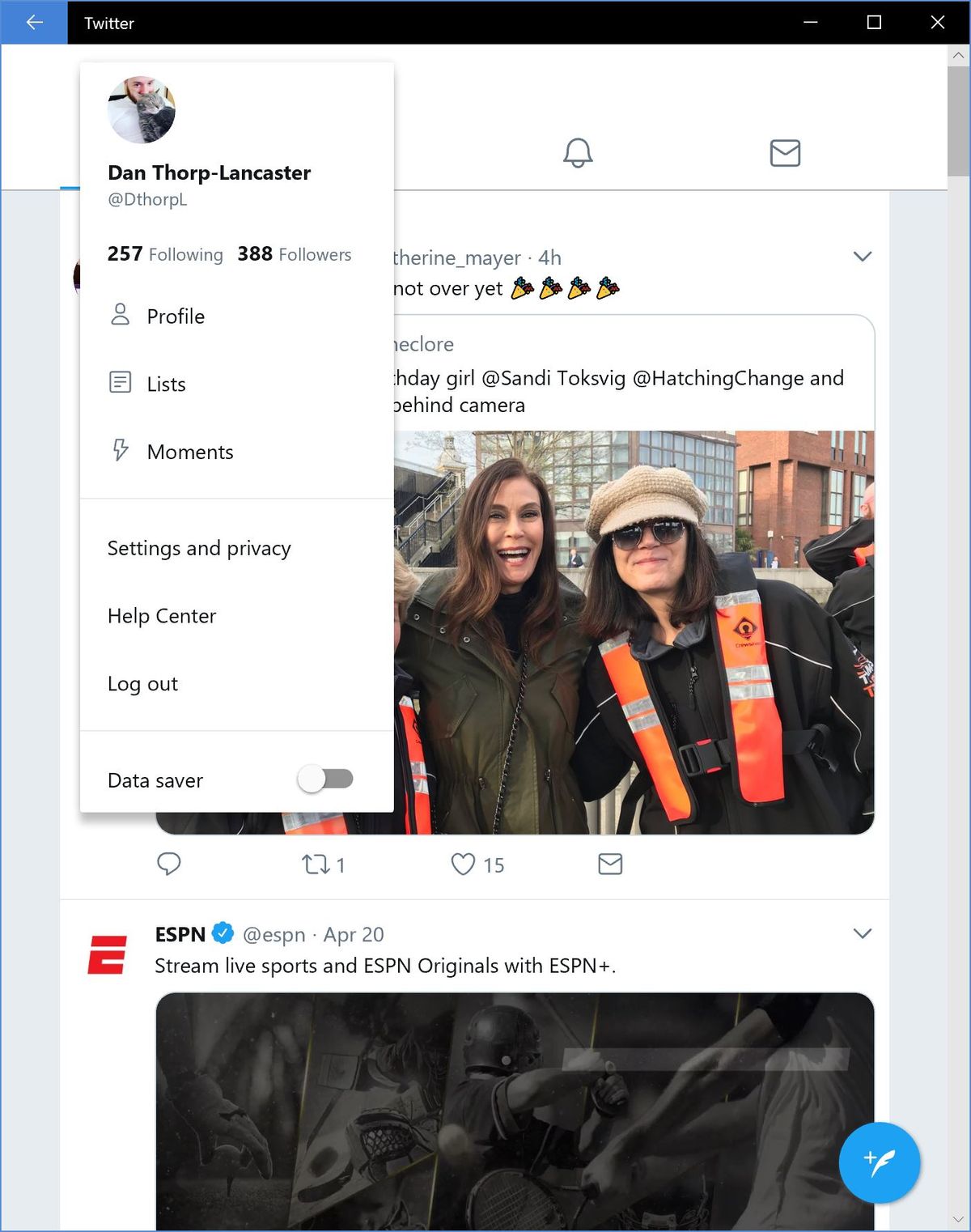Click the compose new tweet button
Screen dimensions: 971x1232
880,1162
